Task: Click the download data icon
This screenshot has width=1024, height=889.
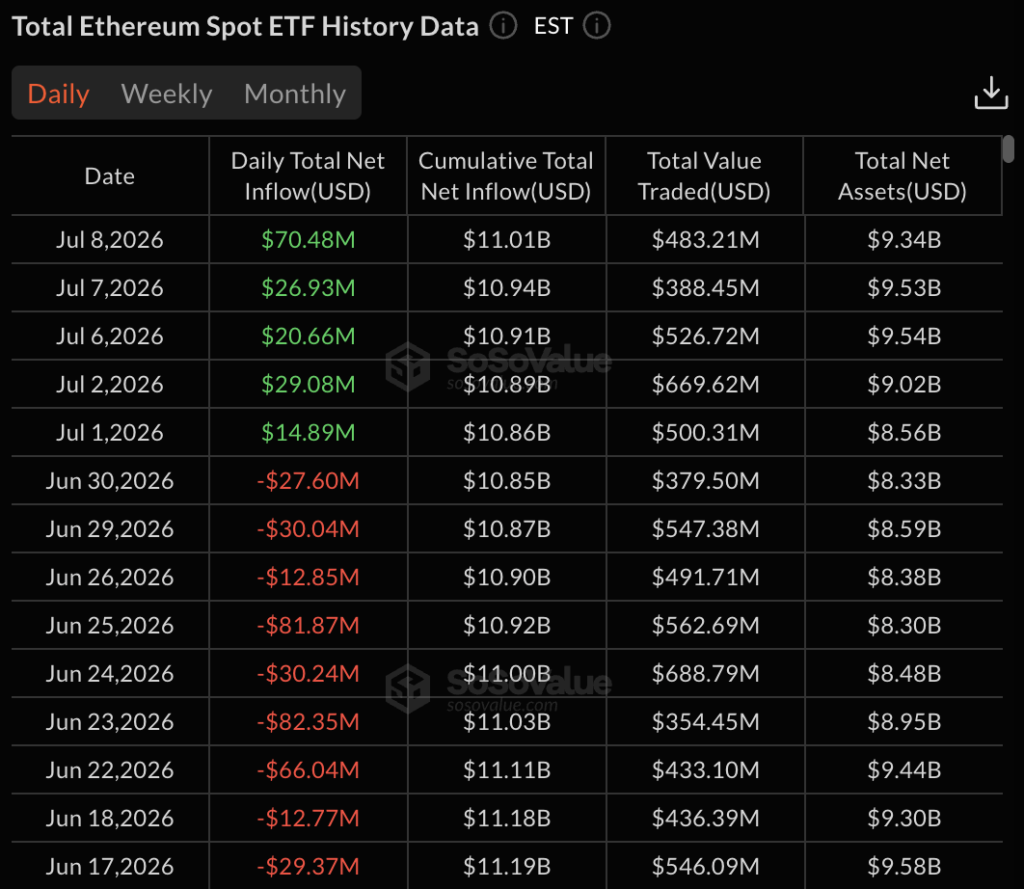Action: [991, 93]
